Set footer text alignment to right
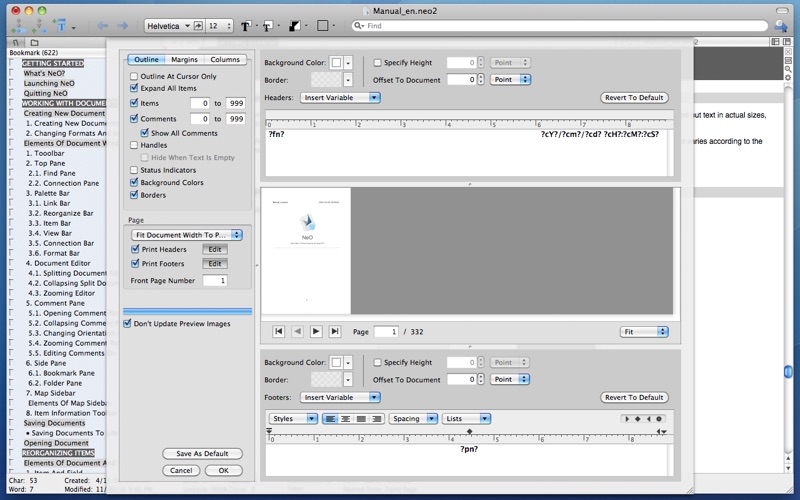800x500 pixels. [x=377, y=419]
